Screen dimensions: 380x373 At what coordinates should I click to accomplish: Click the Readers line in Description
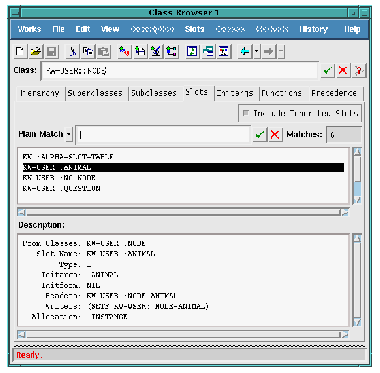click(x=111, y=296)
